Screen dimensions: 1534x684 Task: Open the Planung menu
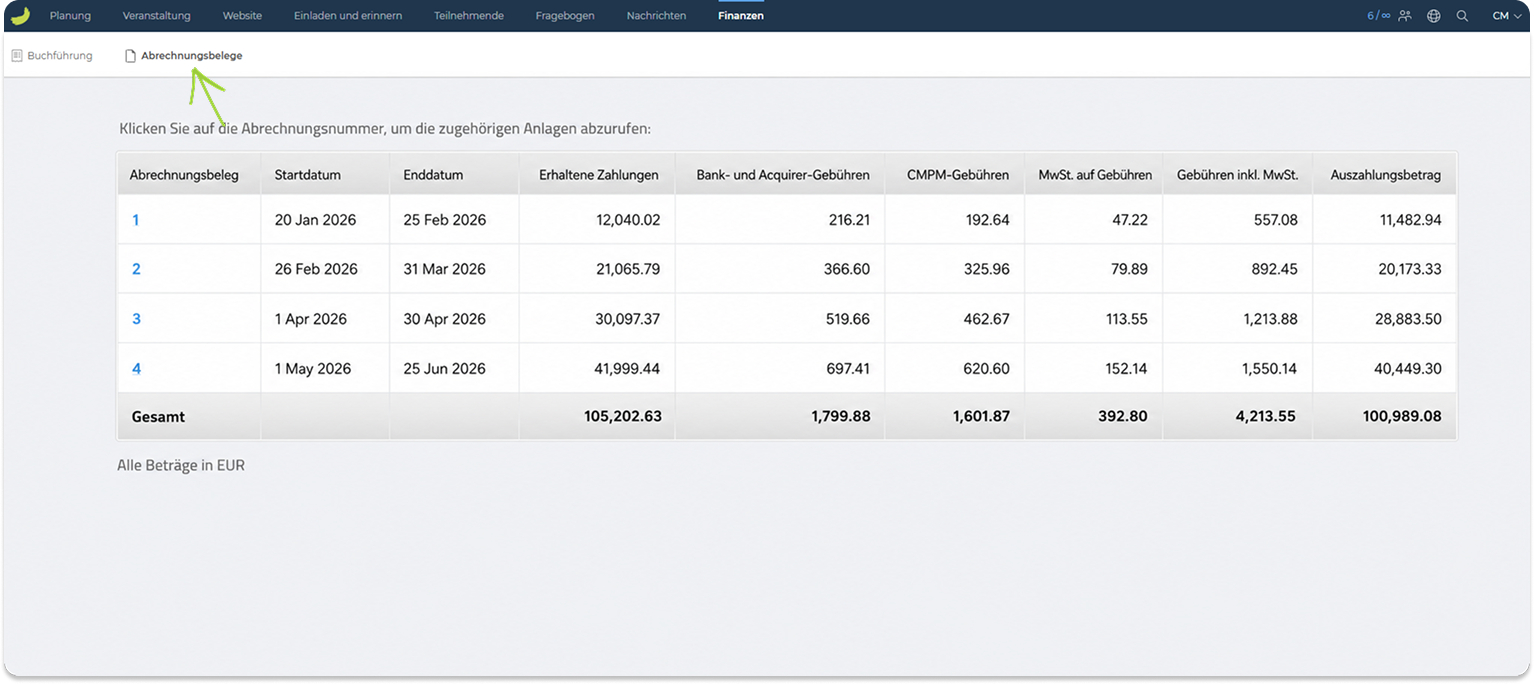(x=70, y=16)
